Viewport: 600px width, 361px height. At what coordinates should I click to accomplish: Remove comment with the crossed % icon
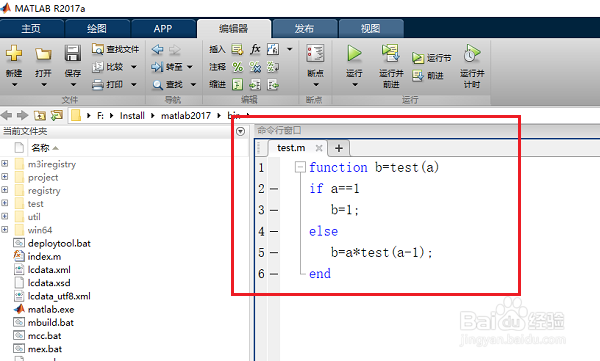coord(255,67)
